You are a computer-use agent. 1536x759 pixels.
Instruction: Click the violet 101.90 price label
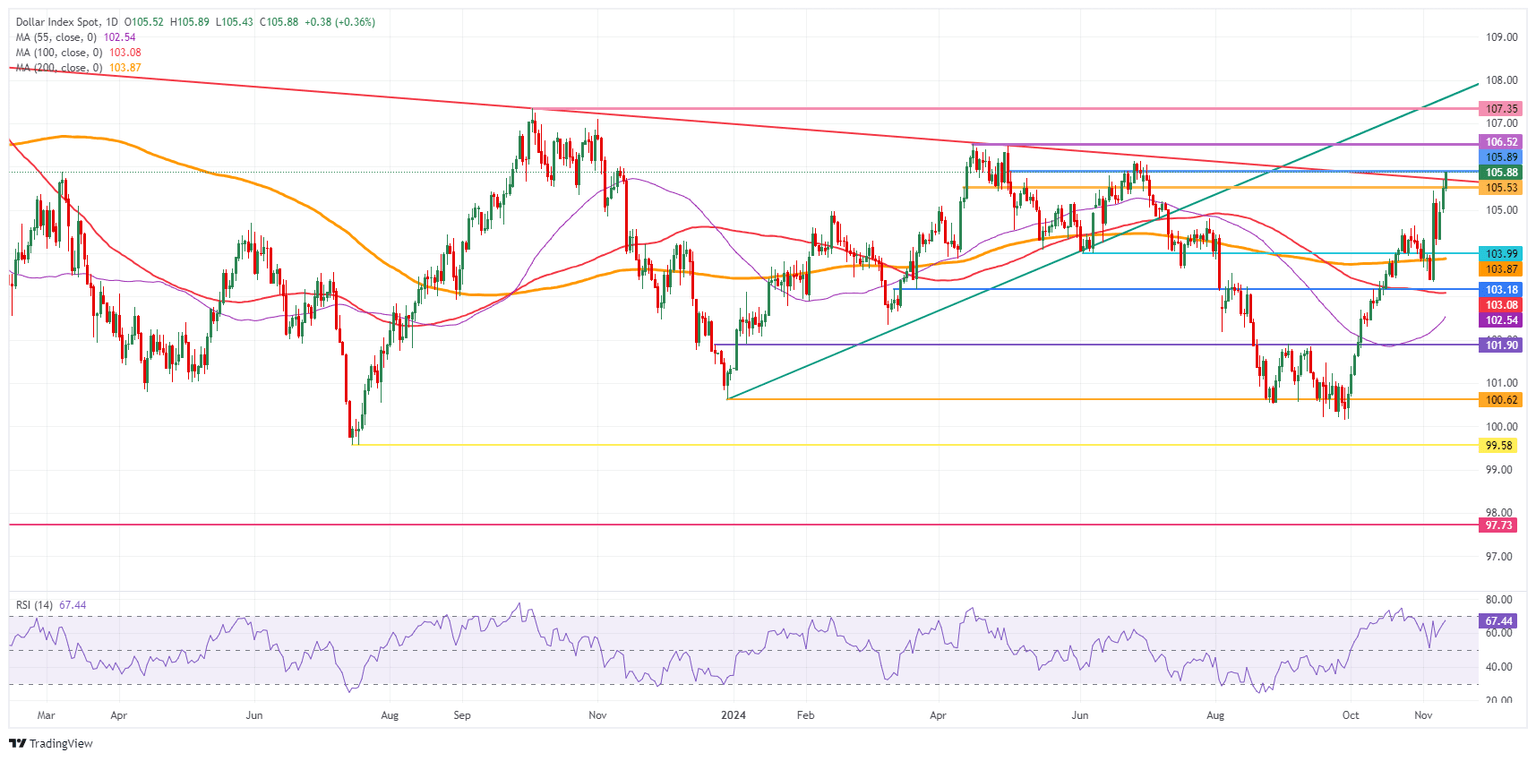click(1499, 343)
